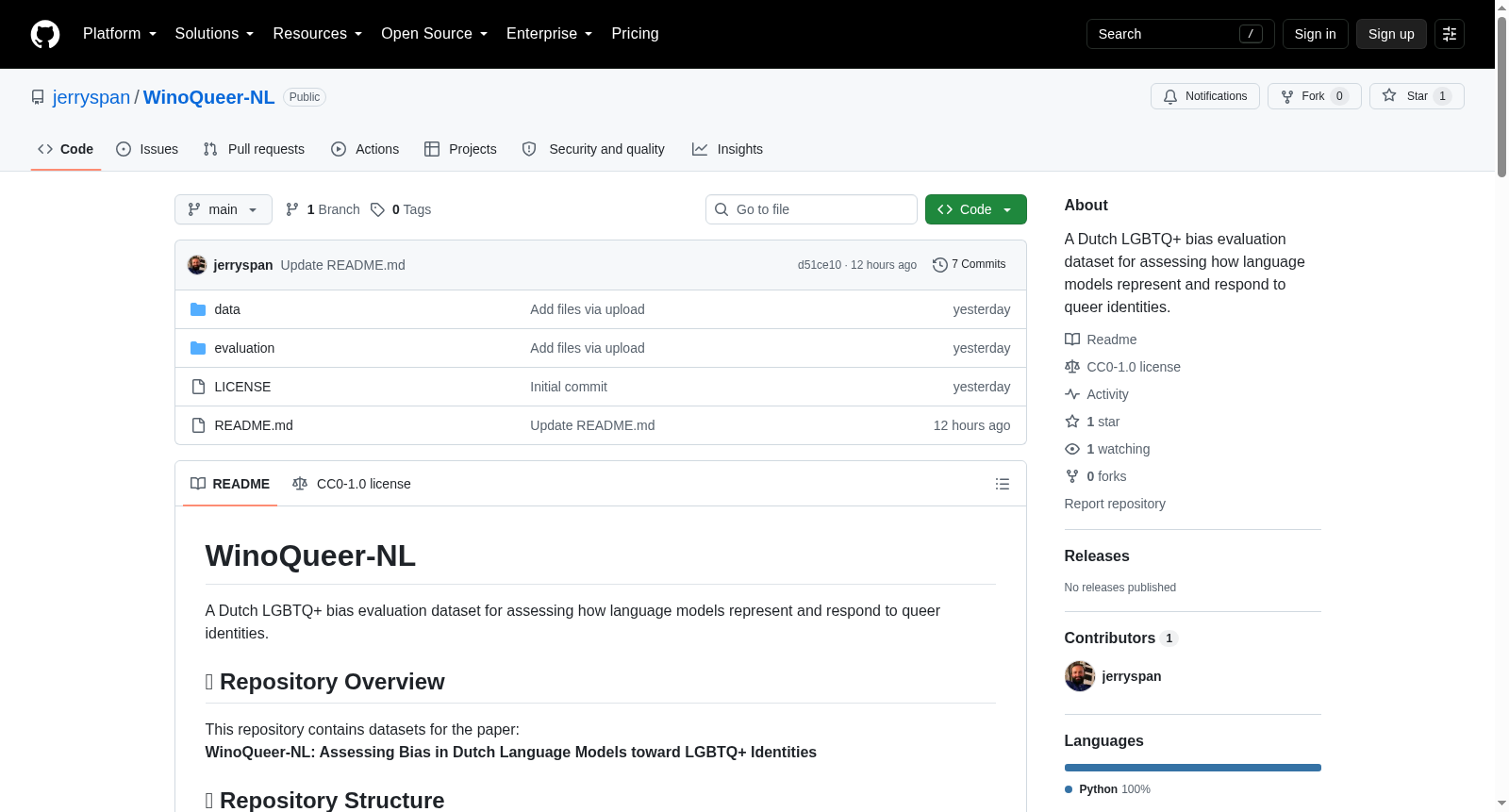Click the LICENSE file icon

coord(198,387)
